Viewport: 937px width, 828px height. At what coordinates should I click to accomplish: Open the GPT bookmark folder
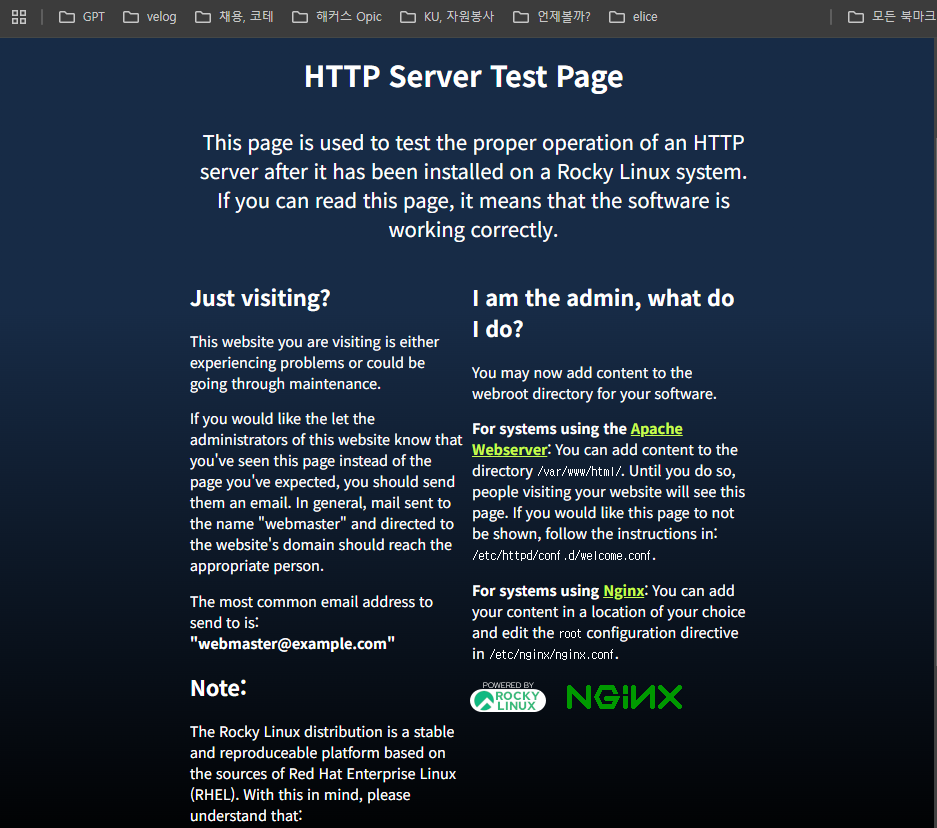tap(82, 17)
